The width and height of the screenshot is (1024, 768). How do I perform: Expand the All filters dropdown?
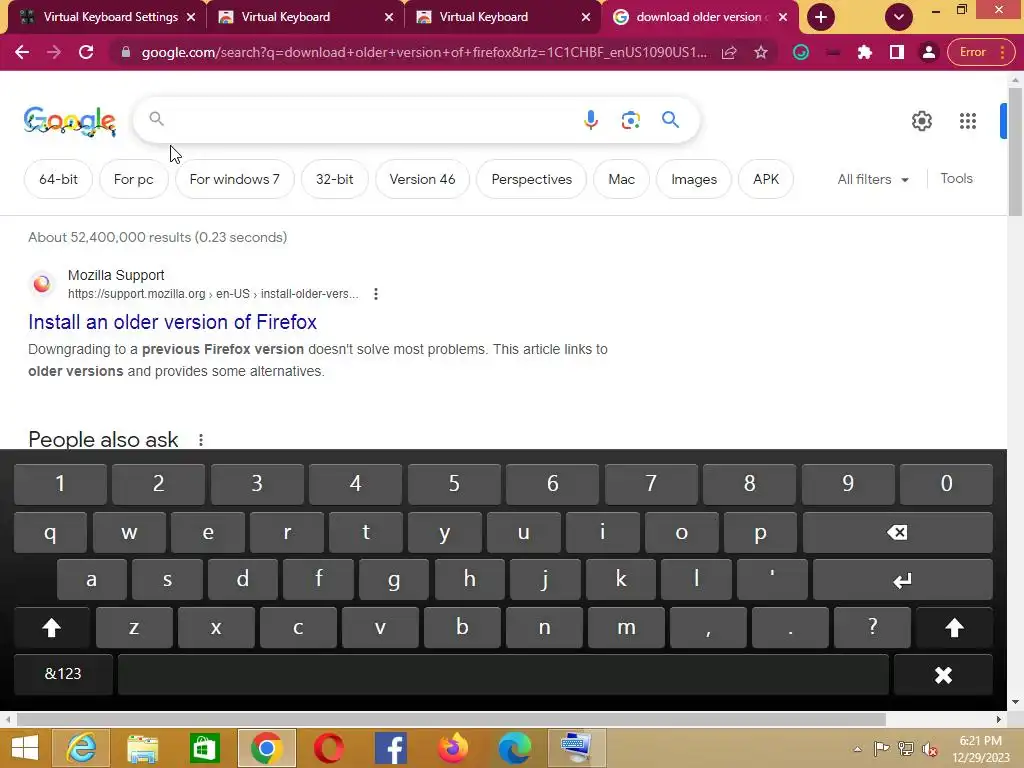pyautogui.click(x=872, y=179)
